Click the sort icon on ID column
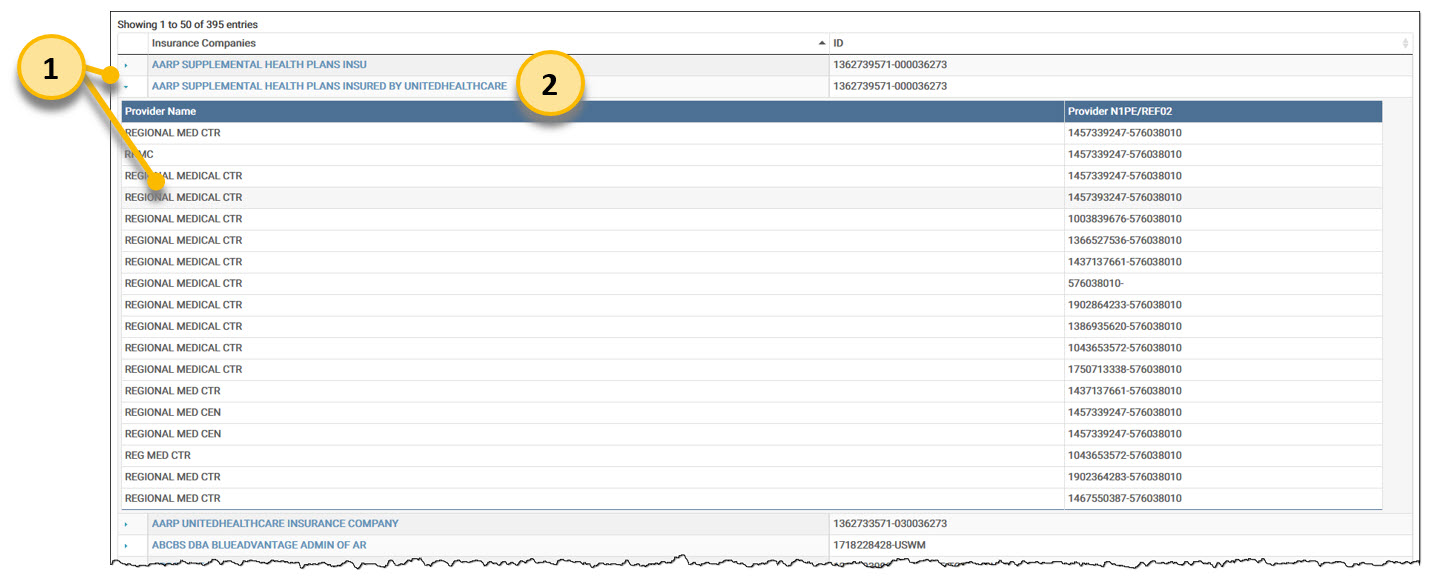Image resolution: width=1431 pixels, height=576 pixels. coord(1405,43)
